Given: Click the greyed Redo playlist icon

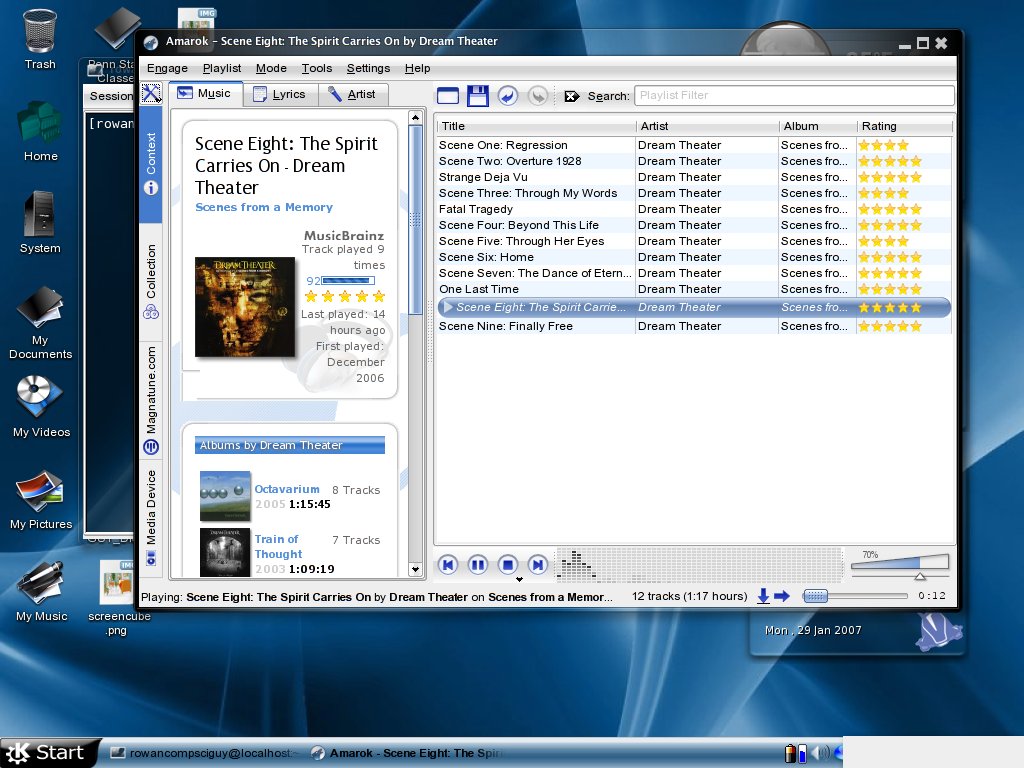Looking at the screenshot, I should tap(537, 95).
